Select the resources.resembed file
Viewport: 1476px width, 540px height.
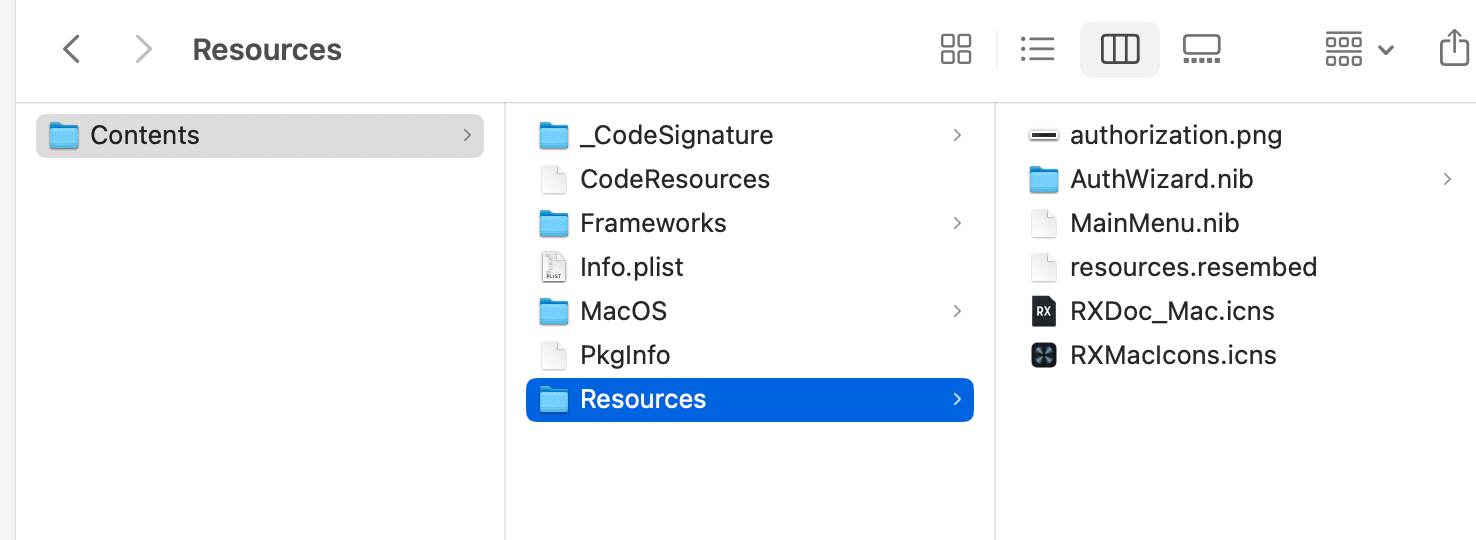(1192, 267)
